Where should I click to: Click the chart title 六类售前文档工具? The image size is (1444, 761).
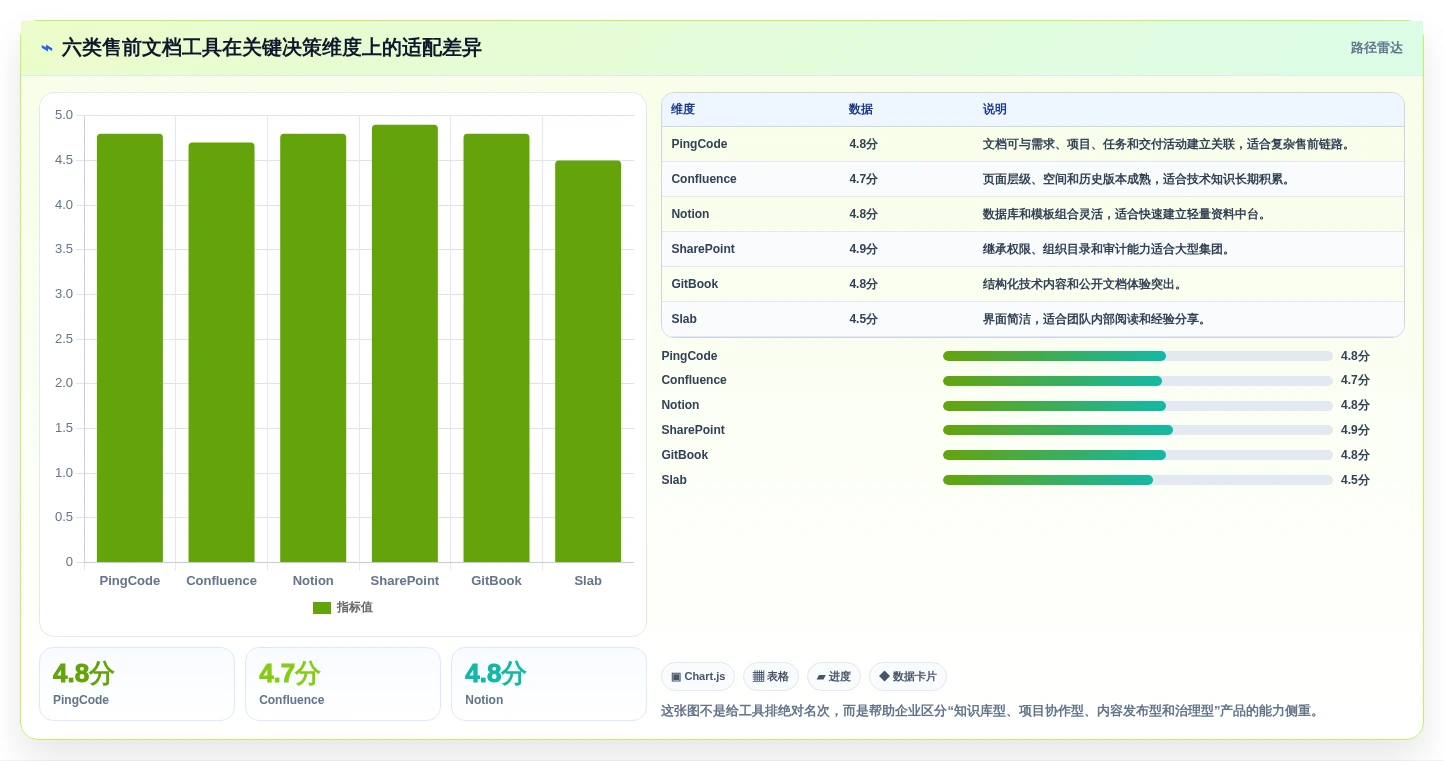point(272,48)
